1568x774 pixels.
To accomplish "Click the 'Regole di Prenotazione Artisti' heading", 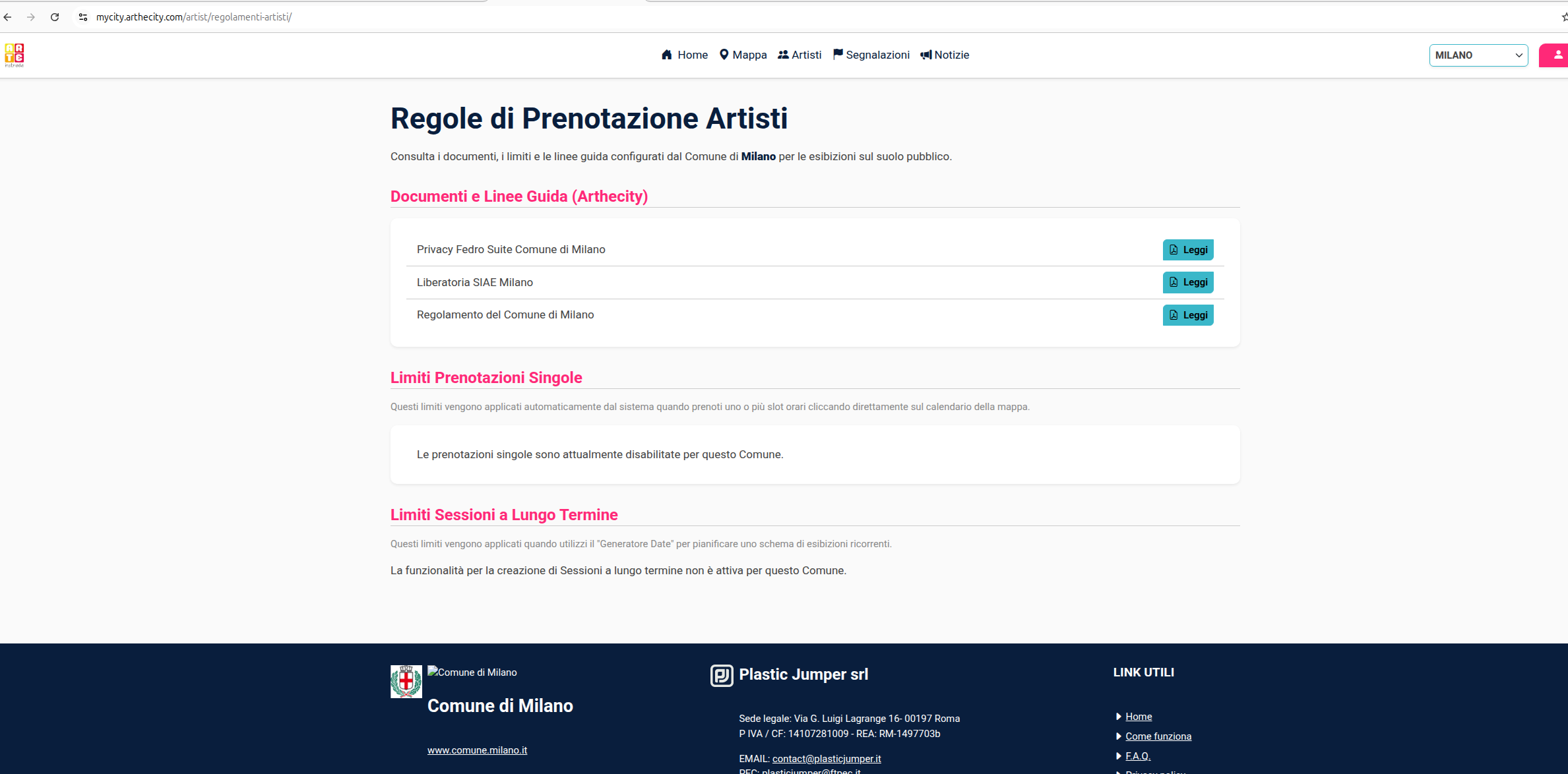I will coord(589,119).
